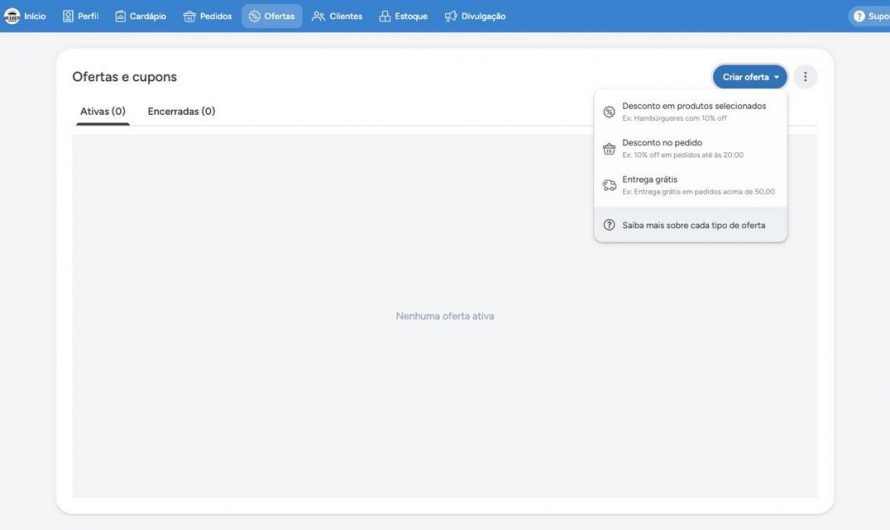Screen dimensions: 890x530
Task: Click the store logo icon beside Início
Action: pyautogui.click(x=12, y=16)
